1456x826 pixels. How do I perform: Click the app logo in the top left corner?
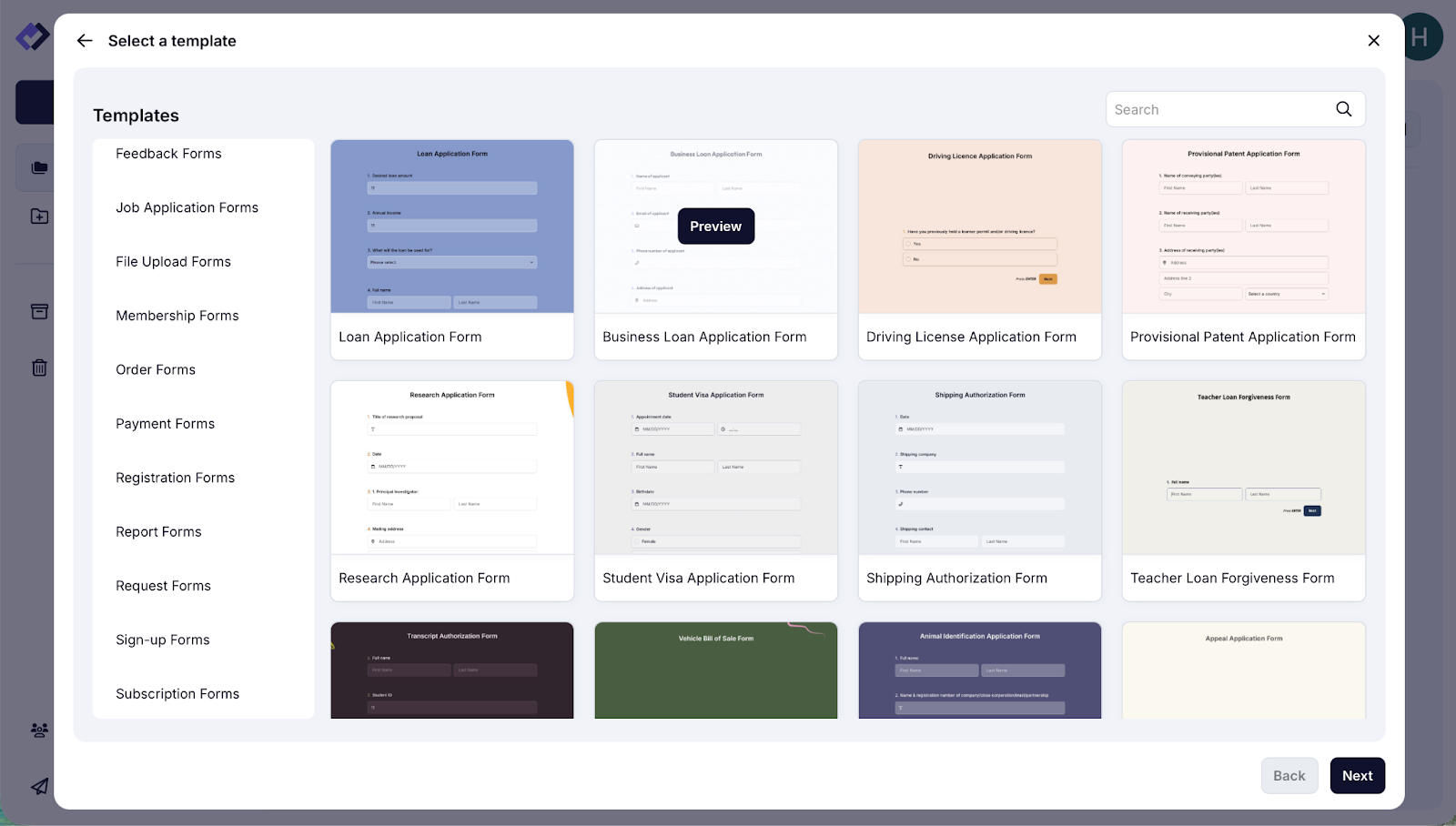click(31, 37)
